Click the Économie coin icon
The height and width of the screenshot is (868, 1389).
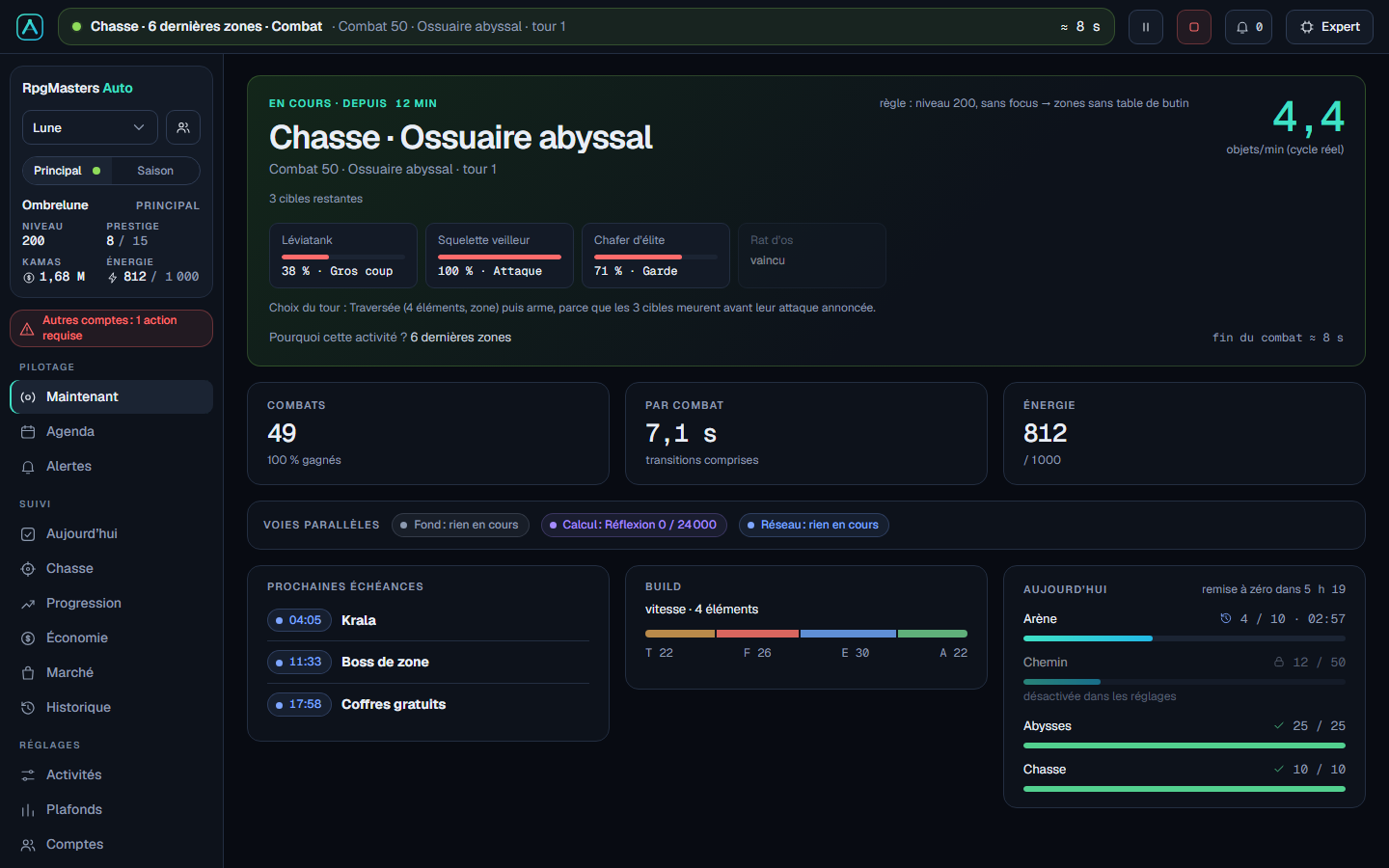28,638
